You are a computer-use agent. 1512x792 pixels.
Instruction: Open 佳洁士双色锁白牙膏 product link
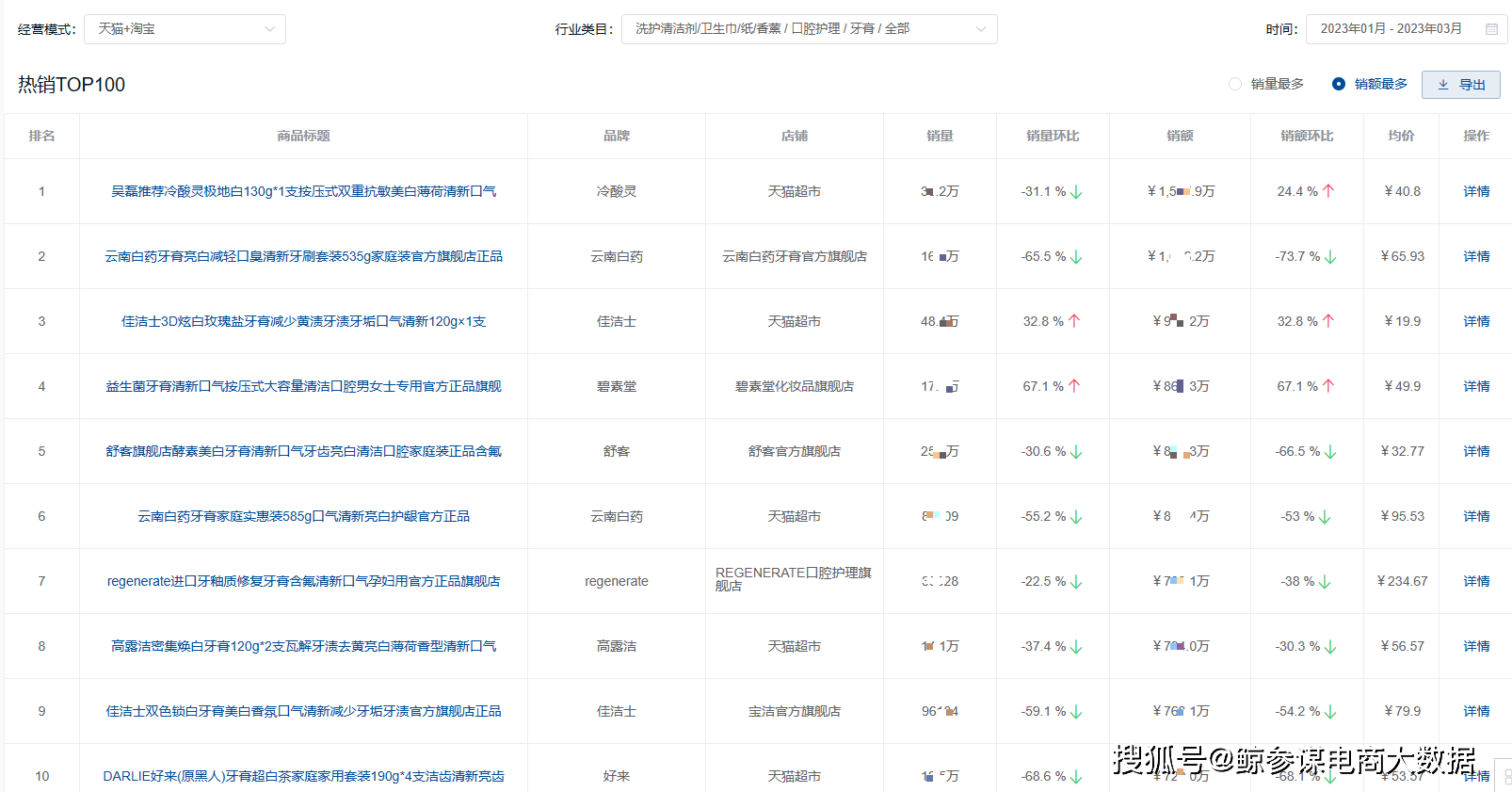[x=303, y=711]
